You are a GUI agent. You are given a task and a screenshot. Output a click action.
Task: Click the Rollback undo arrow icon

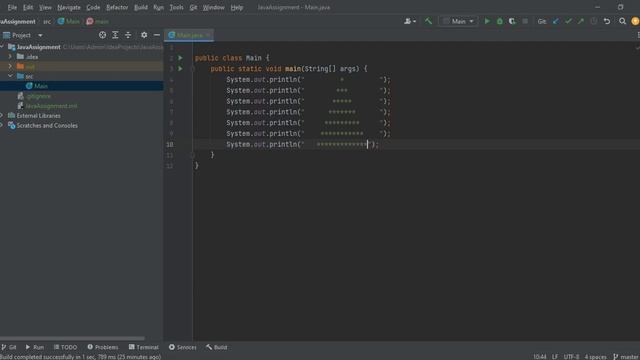[x=607, y=21]
